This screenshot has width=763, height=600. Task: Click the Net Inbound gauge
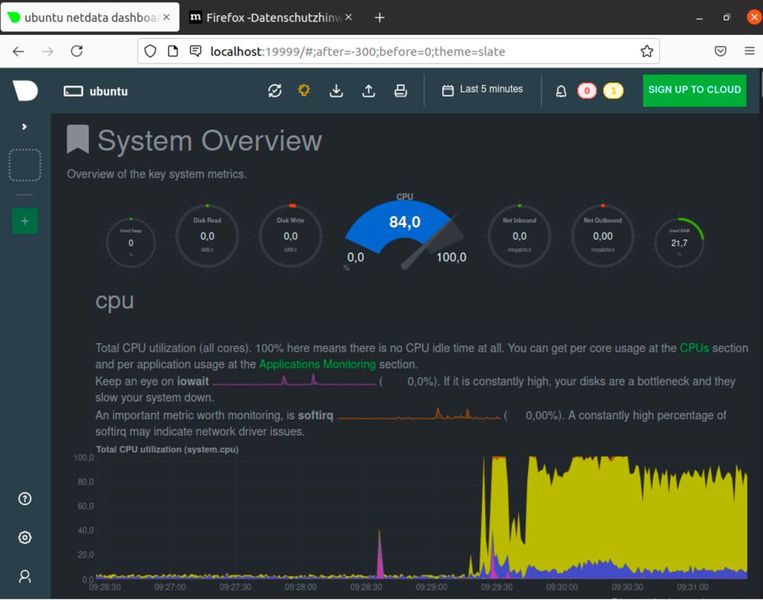(x=519, y=236)
